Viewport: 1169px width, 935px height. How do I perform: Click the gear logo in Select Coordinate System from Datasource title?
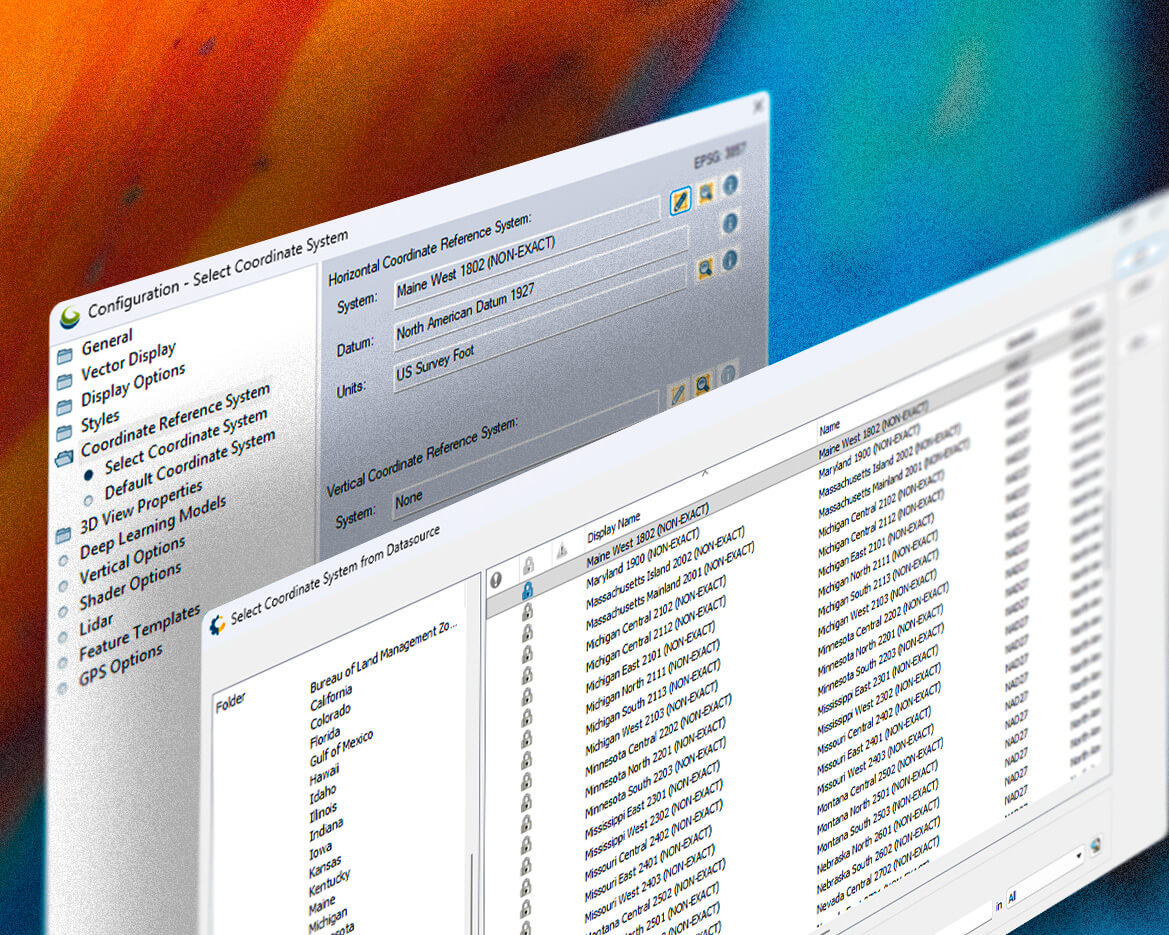(217, 625)
